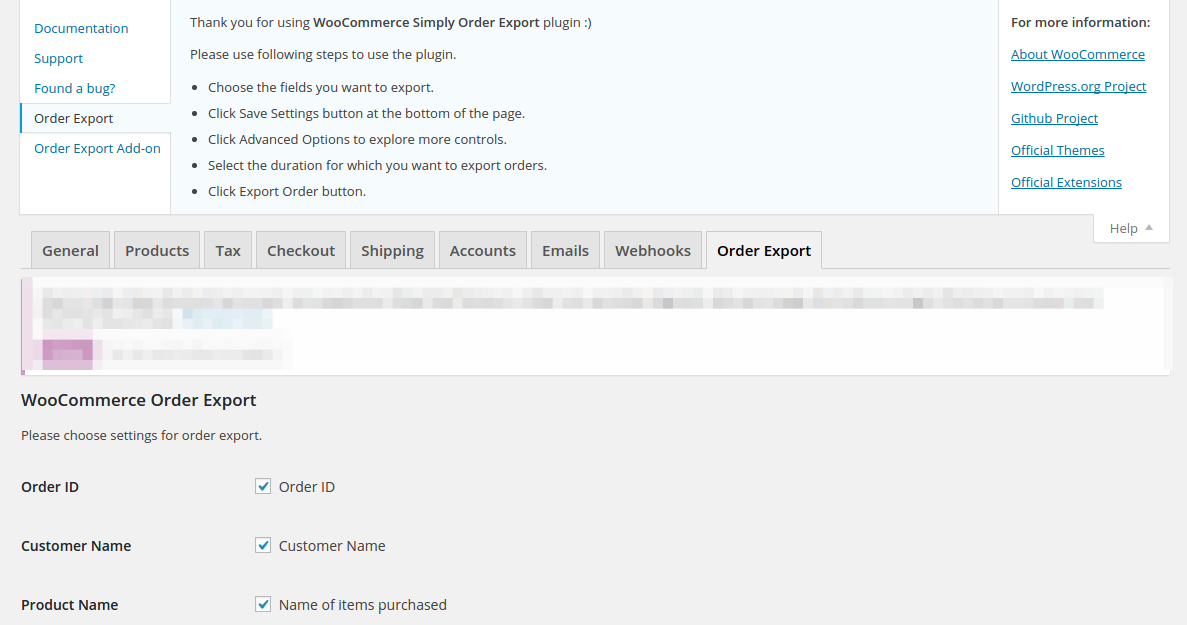This screenshot has width=1187, height=625.
Task: Switch to the Accounts settings tab
Action: (482, 250)
